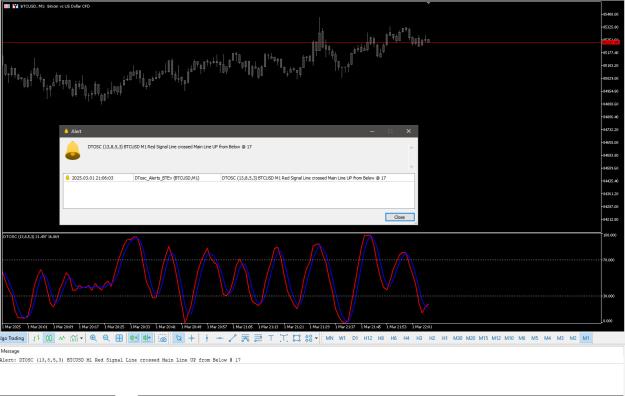This screenshot has height=396, width=625.
Task: Select the active M1 timeframe
Action: pyautogui.click(x=586, y=338)
